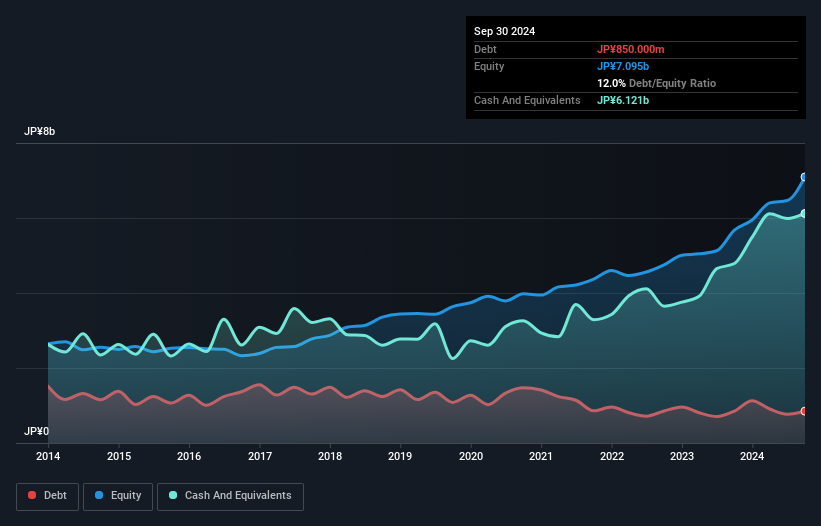Click the blue Equity endpoint marker
The image size is (821, 526).
(x=804, y=177)
